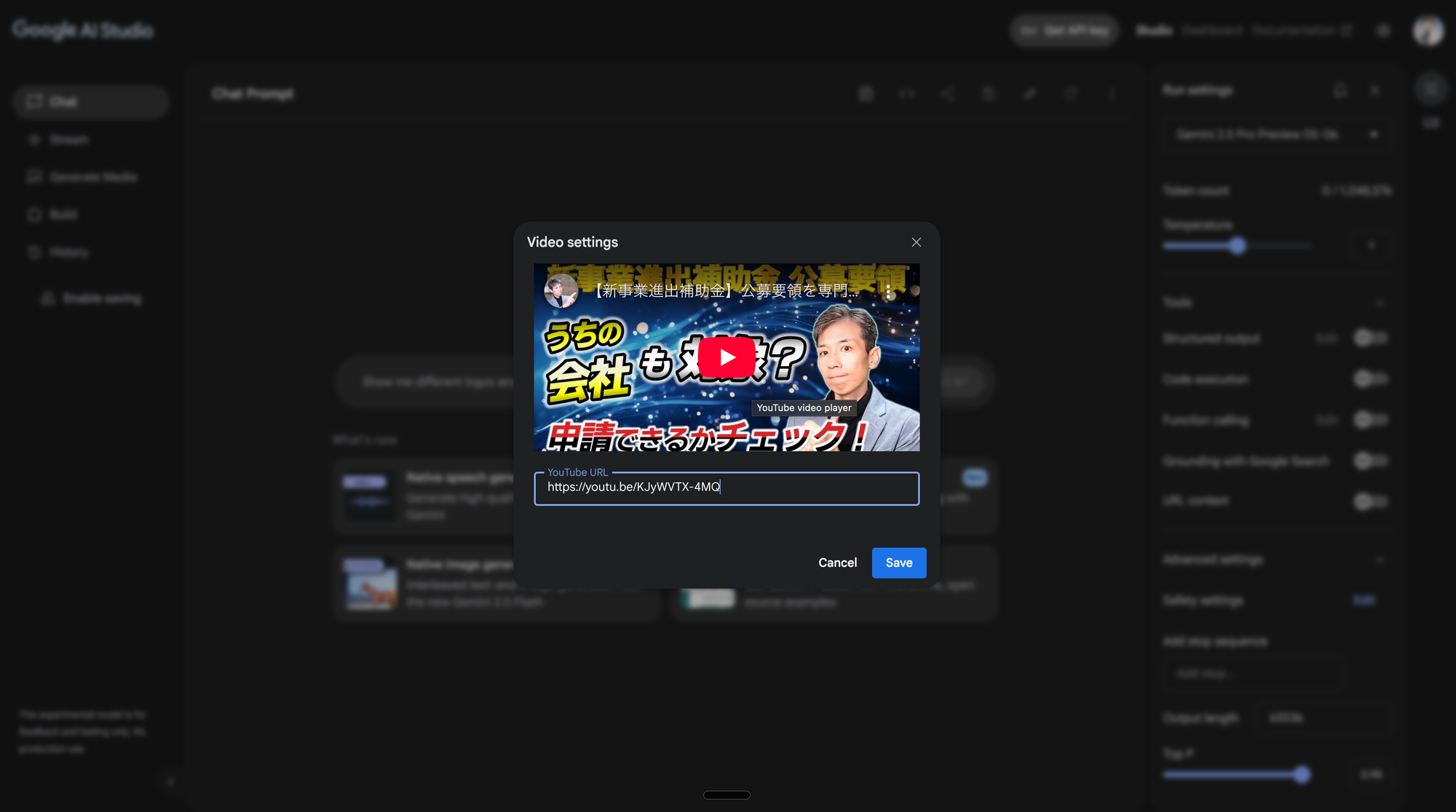
Task: Click the more options icon in Chat Prompt toolbar
Action: 1111,94
